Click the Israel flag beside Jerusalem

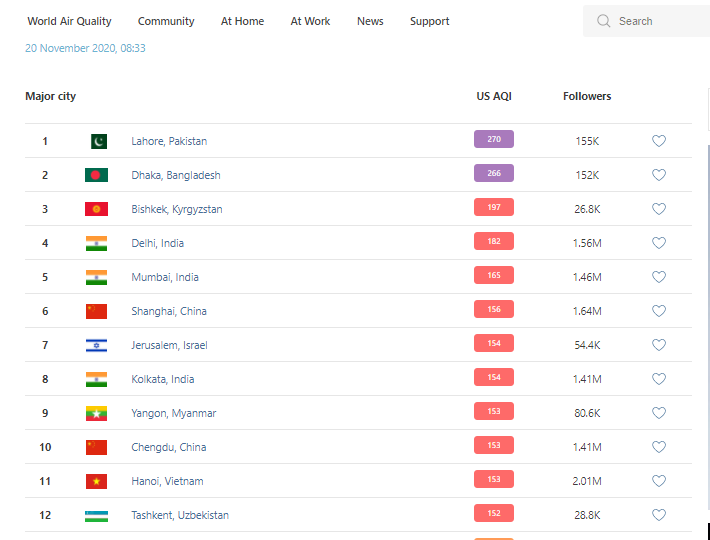tap(96, 345)
